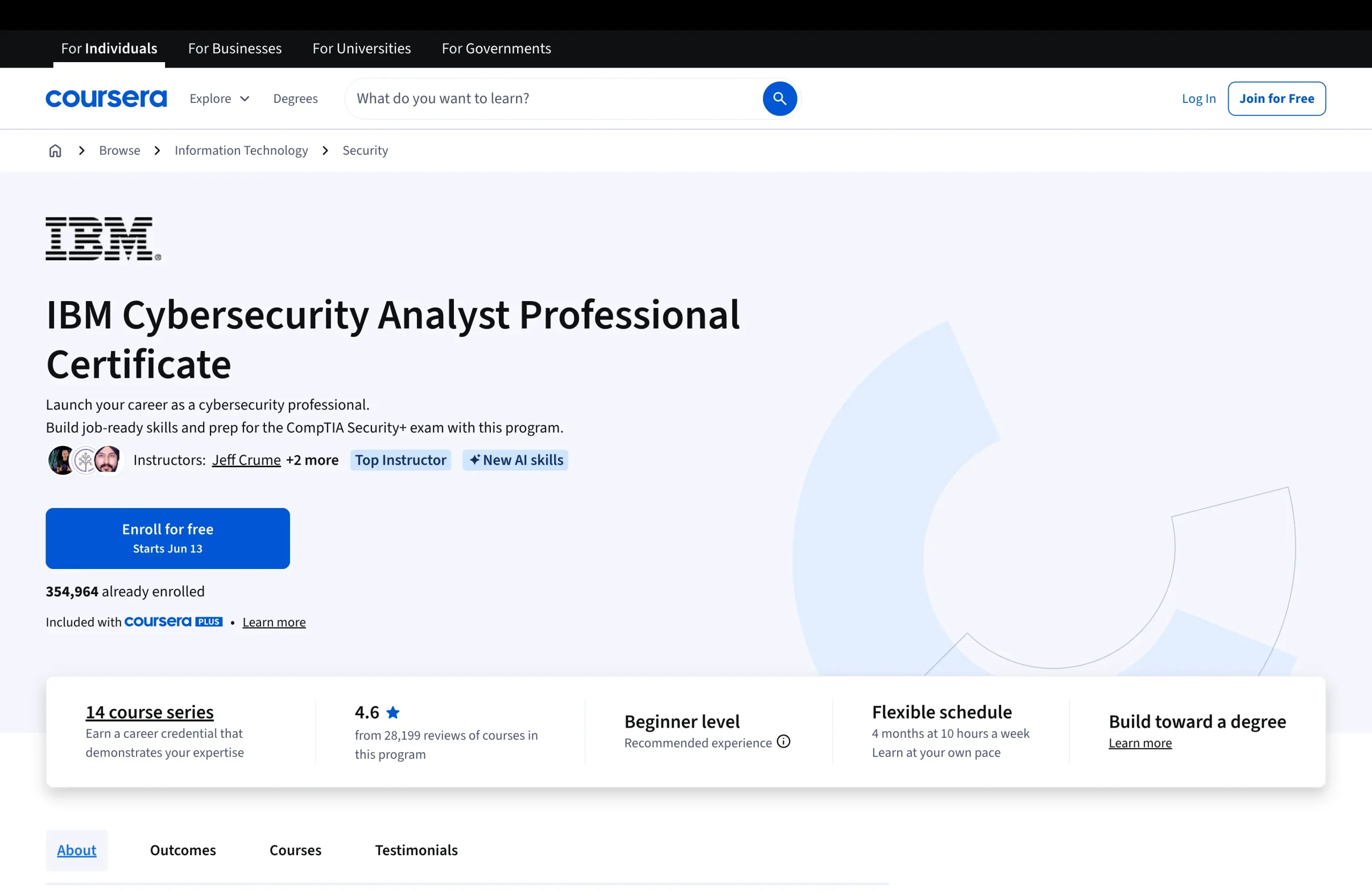Click Learn more next to Coursera Plus
The width and height of the screenshot is (1372, 891).
(274, 622)
